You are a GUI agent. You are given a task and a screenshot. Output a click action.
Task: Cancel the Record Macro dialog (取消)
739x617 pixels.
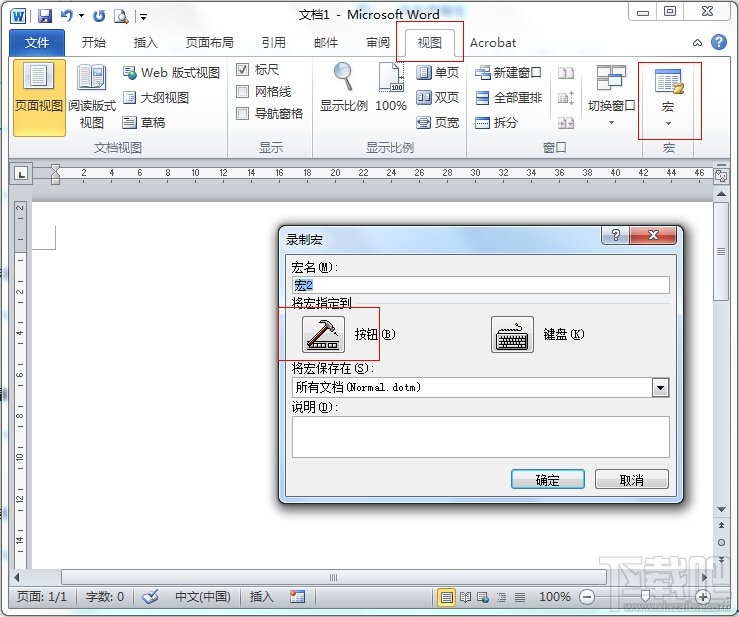(x=632, y=480)
